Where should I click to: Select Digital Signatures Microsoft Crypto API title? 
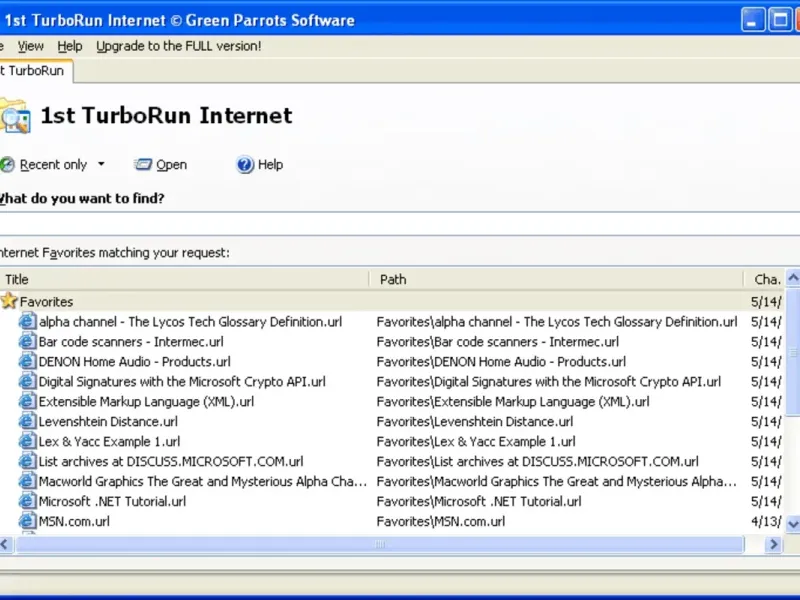tap(182, 382)
